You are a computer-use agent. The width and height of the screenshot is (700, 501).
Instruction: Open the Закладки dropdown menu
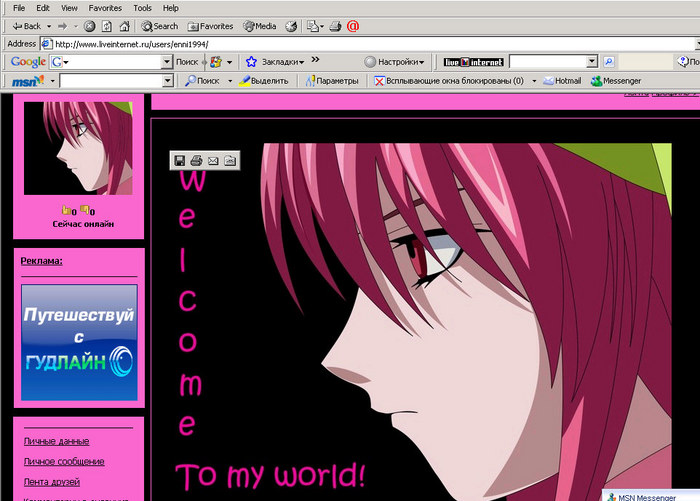pyautogui.click(x=302, y=63)
